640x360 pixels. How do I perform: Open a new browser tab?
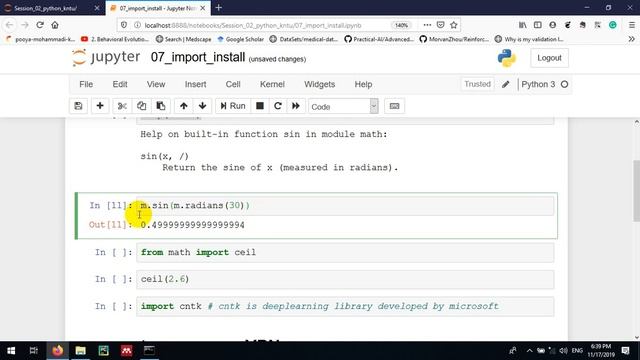[x=218, y=8]
